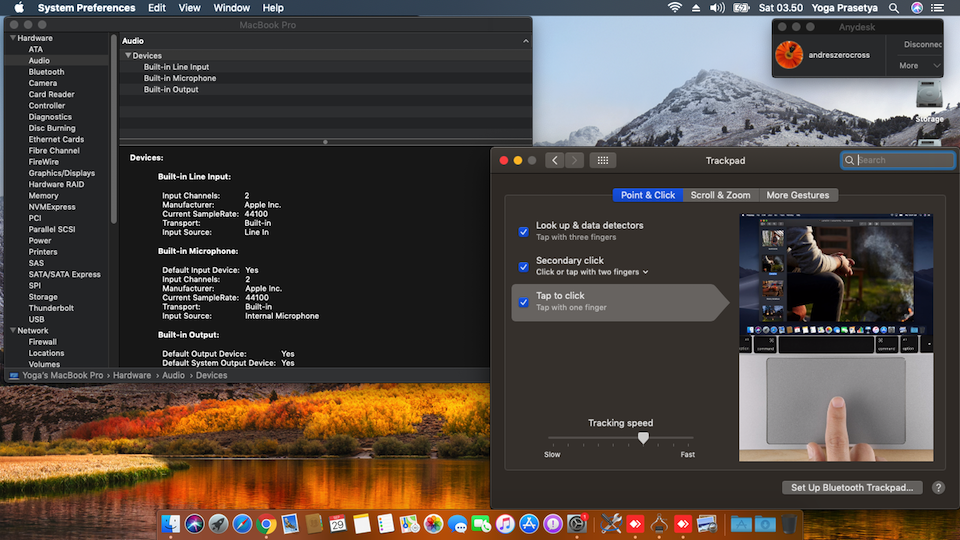Screen dimensions: 960x540
Task: Open Safari from the dock
Action: point(242,523)
